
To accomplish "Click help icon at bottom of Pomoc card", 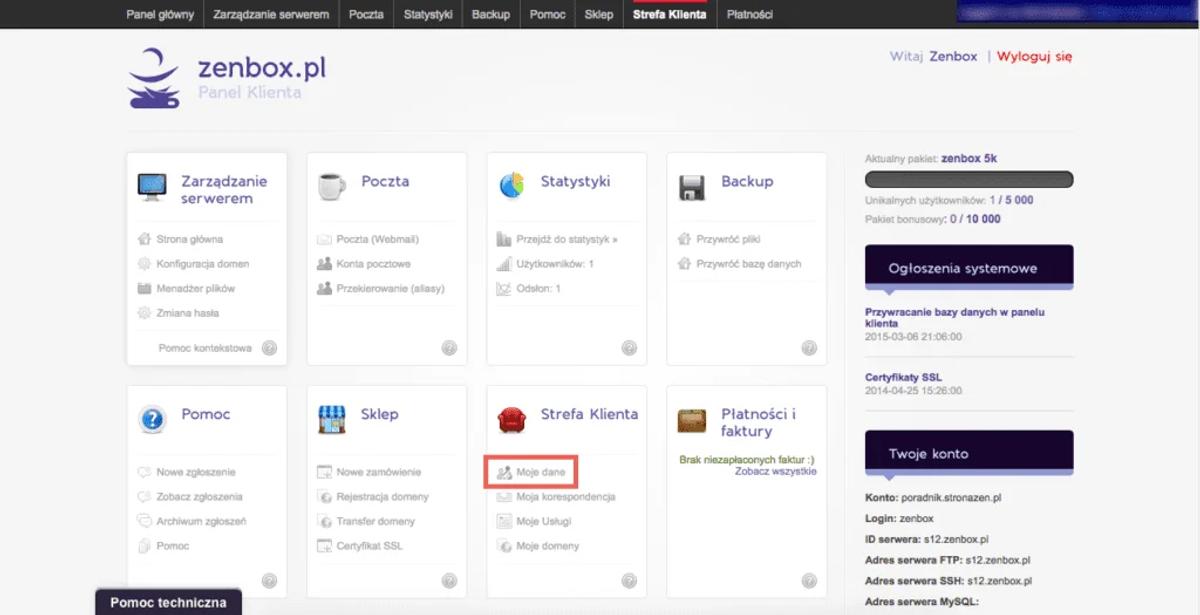I will (x=269, y=580).
